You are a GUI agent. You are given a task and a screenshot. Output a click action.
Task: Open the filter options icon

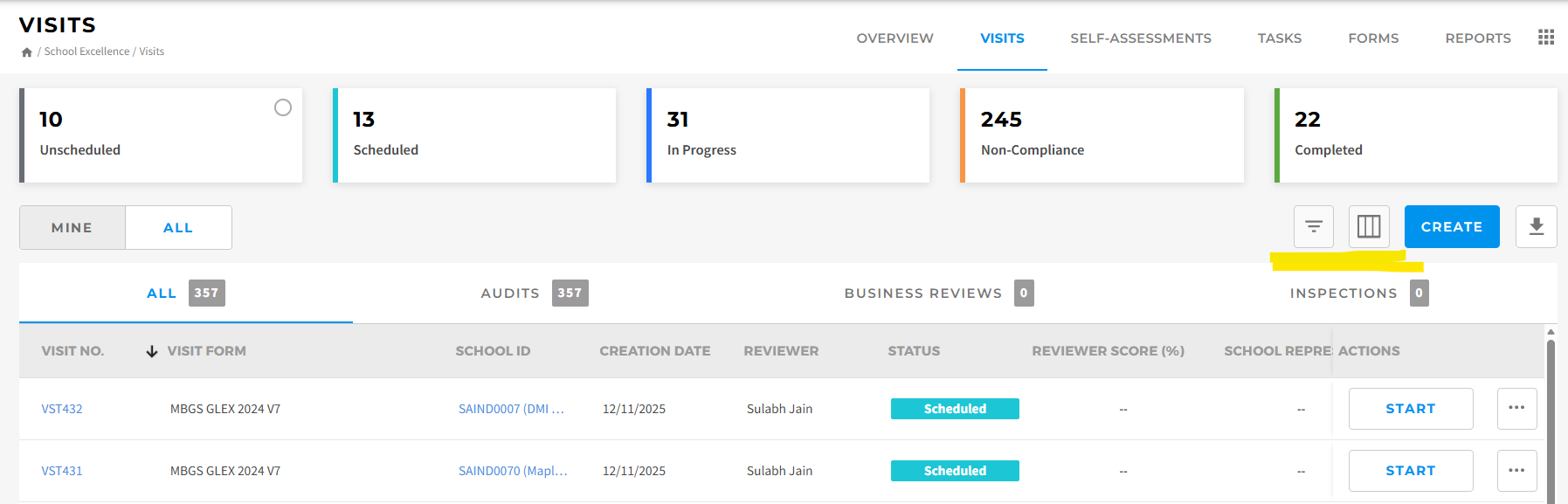[1313, 227]
